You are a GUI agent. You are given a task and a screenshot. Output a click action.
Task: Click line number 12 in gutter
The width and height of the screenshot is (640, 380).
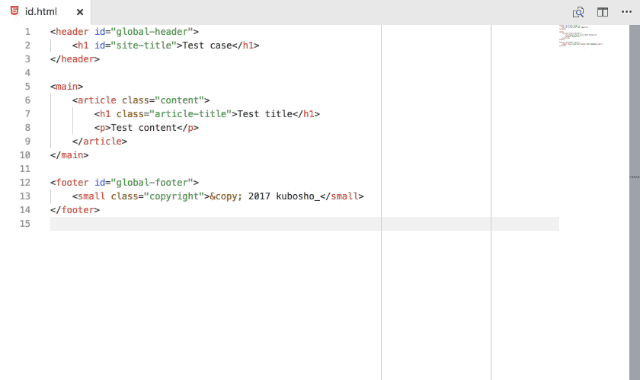25,182
